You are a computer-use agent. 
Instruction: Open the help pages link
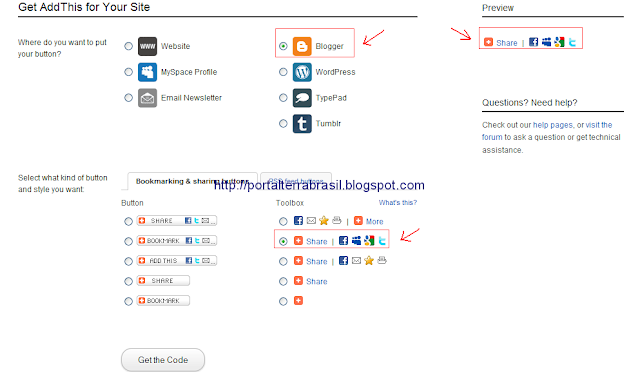553,125
